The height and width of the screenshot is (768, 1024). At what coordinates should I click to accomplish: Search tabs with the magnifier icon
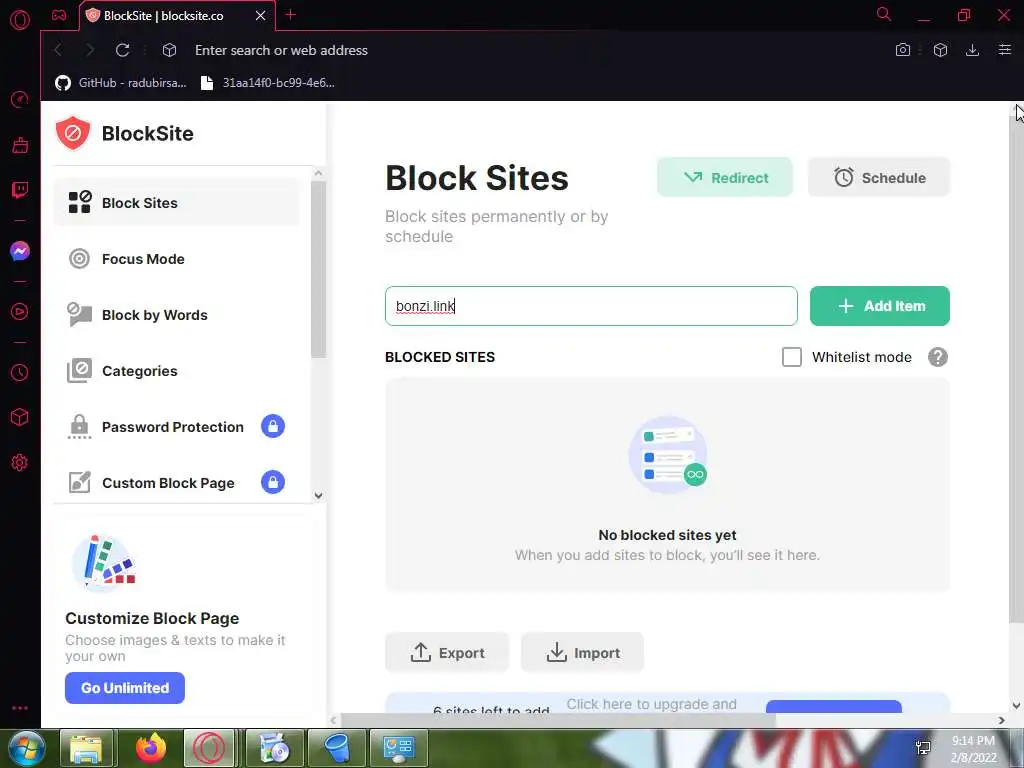(x=884, y=14)
